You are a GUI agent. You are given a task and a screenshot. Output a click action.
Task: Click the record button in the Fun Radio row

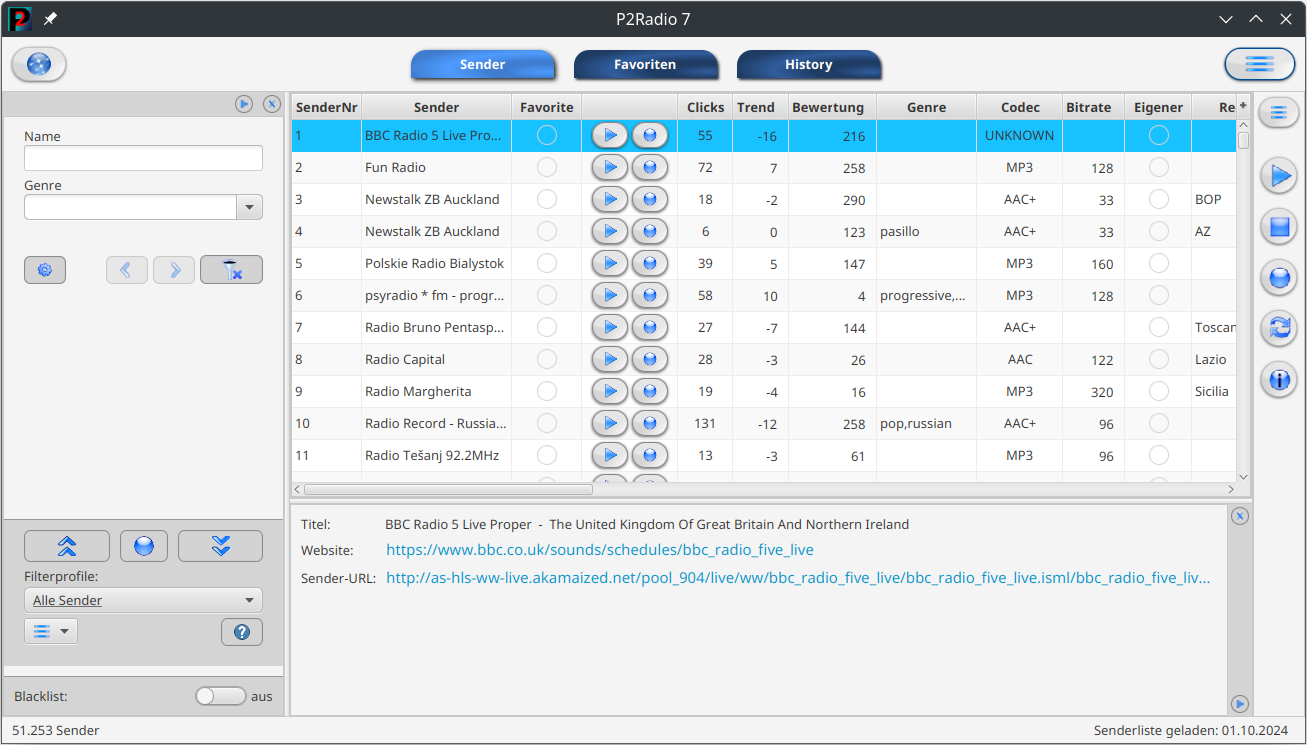pyautogui.click(x=650, y=167)
